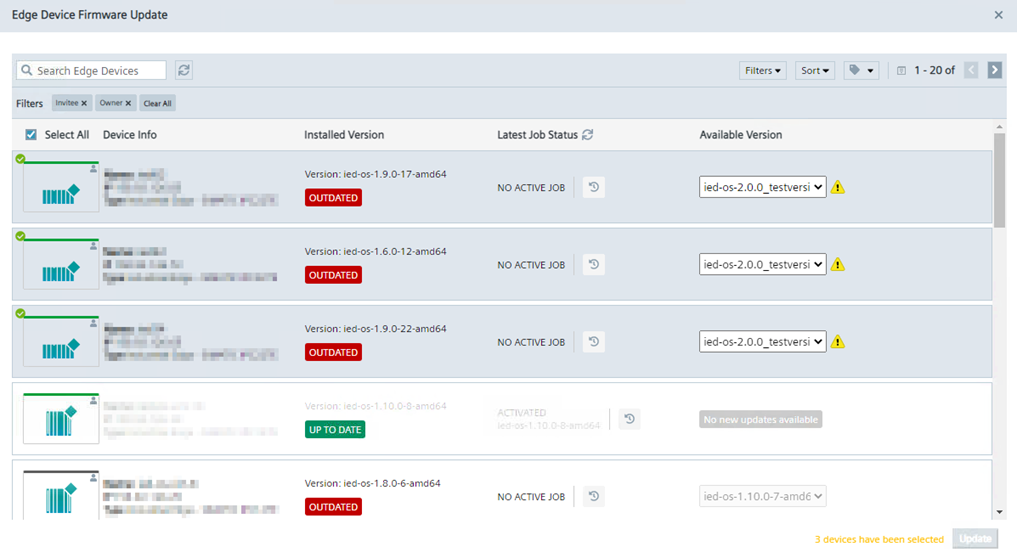Expand available version dropdown for first device
The image size is (1017, 558).
tap(762, 188)
